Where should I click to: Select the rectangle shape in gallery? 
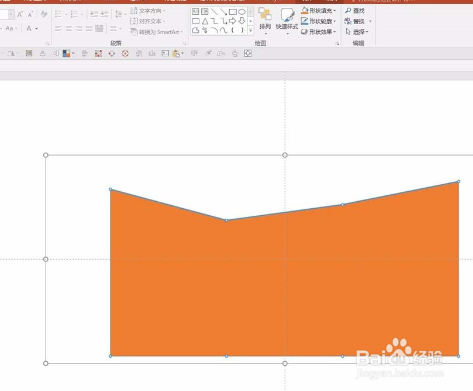pyautogui.click(x=233, y=12)
